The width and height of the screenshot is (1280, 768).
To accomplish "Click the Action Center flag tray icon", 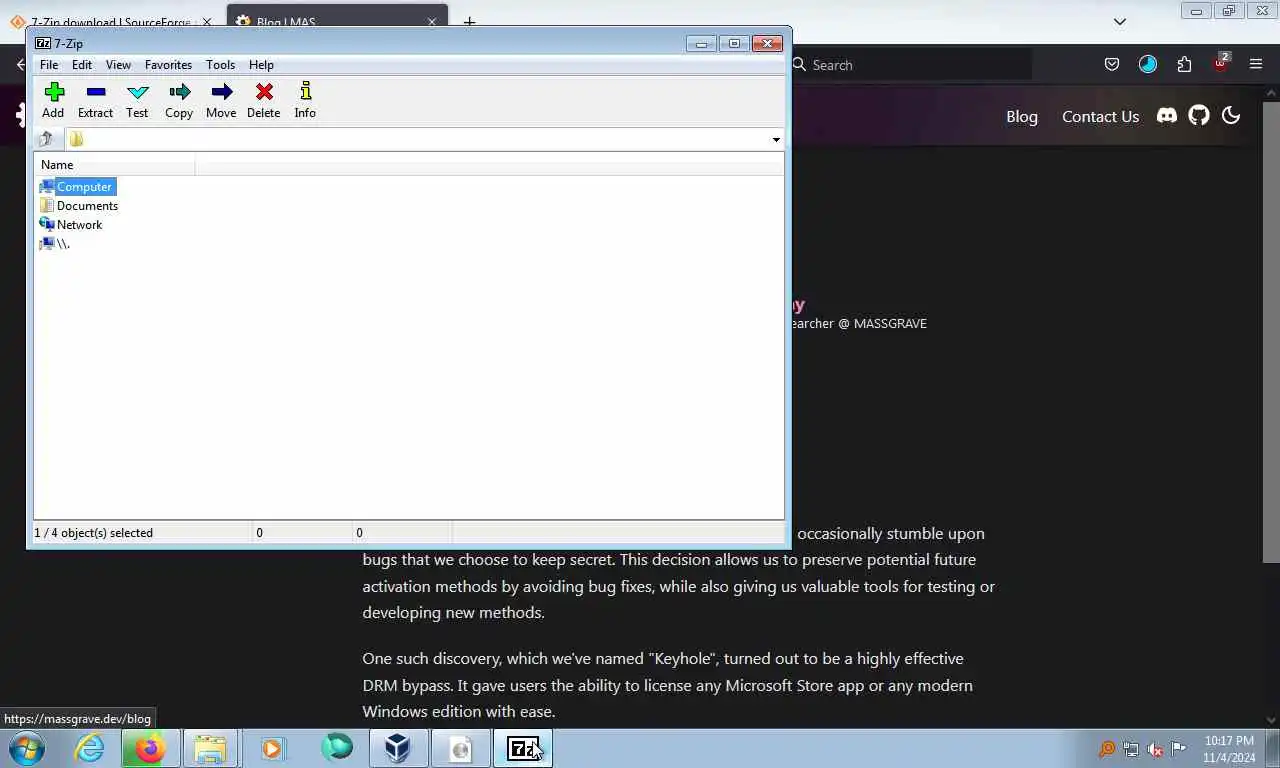I will tap(1178, 749).
